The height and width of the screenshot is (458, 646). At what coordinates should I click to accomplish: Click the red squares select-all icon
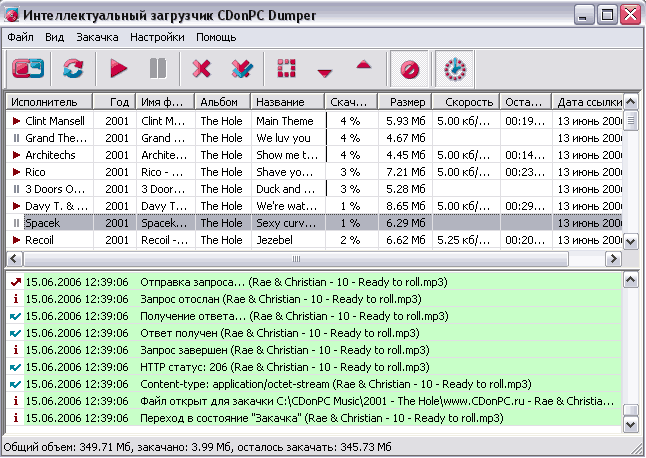coord(287,68)
